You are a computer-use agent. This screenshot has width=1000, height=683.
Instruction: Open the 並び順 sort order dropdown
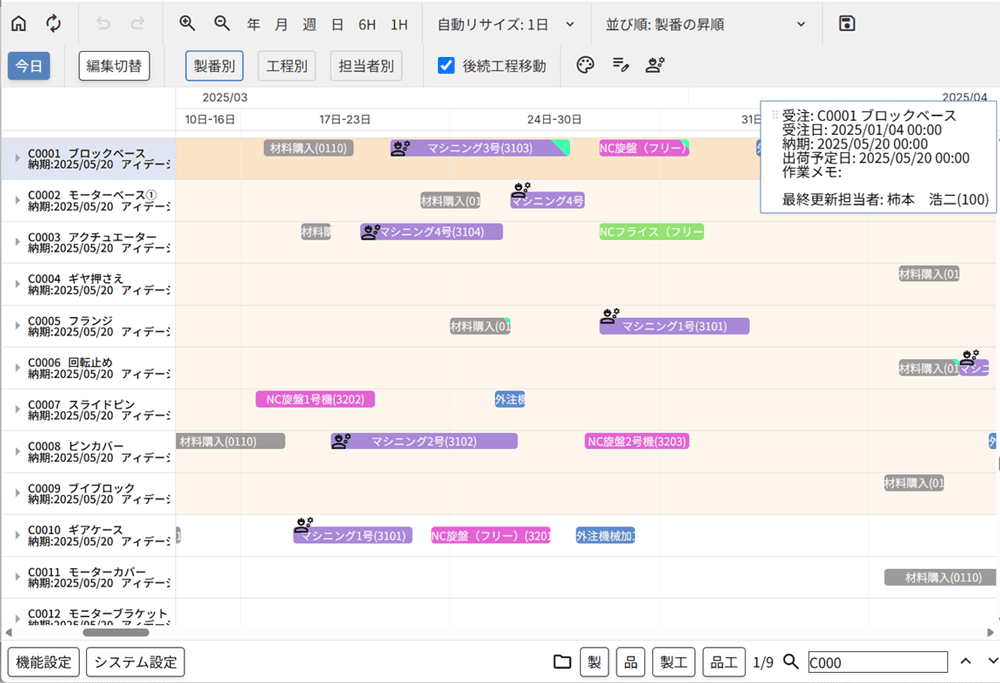(706, 23)
